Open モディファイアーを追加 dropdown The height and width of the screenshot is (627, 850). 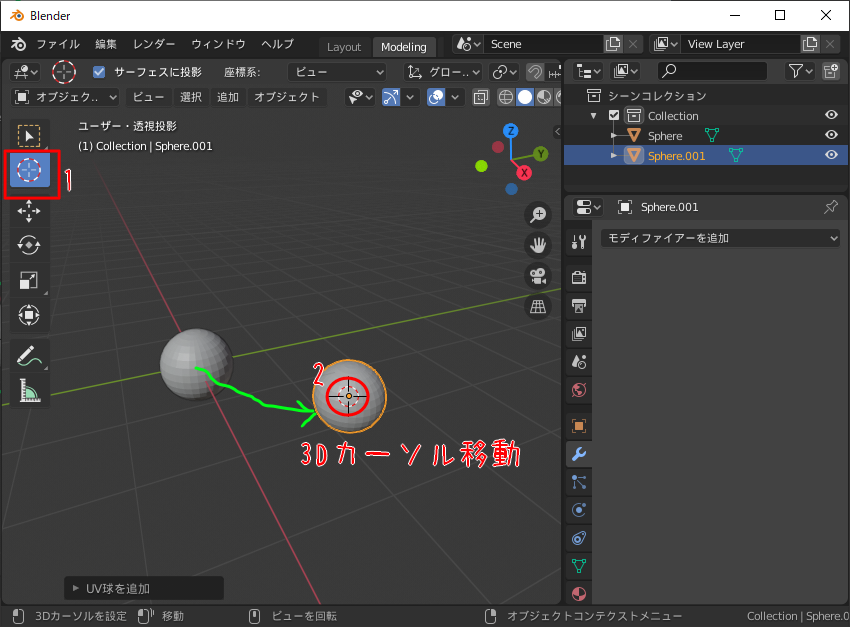720,238
